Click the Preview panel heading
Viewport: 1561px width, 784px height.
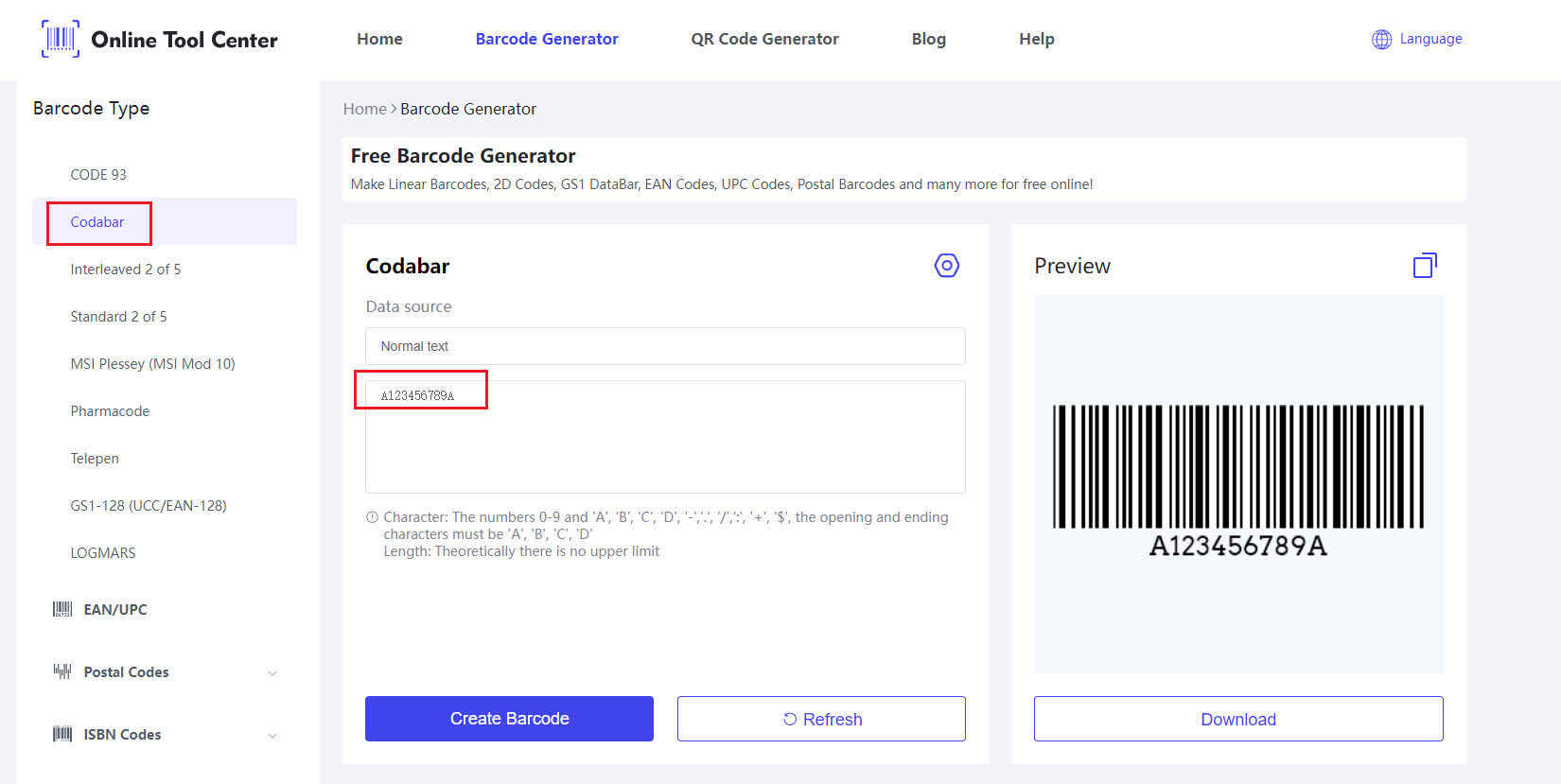point(1072,266)
